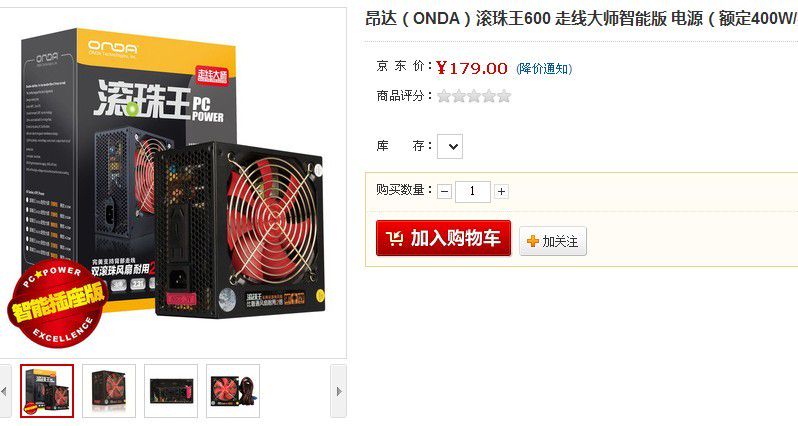Click the third rating star
The image size is (798, 426).
[x=474, y=96]
